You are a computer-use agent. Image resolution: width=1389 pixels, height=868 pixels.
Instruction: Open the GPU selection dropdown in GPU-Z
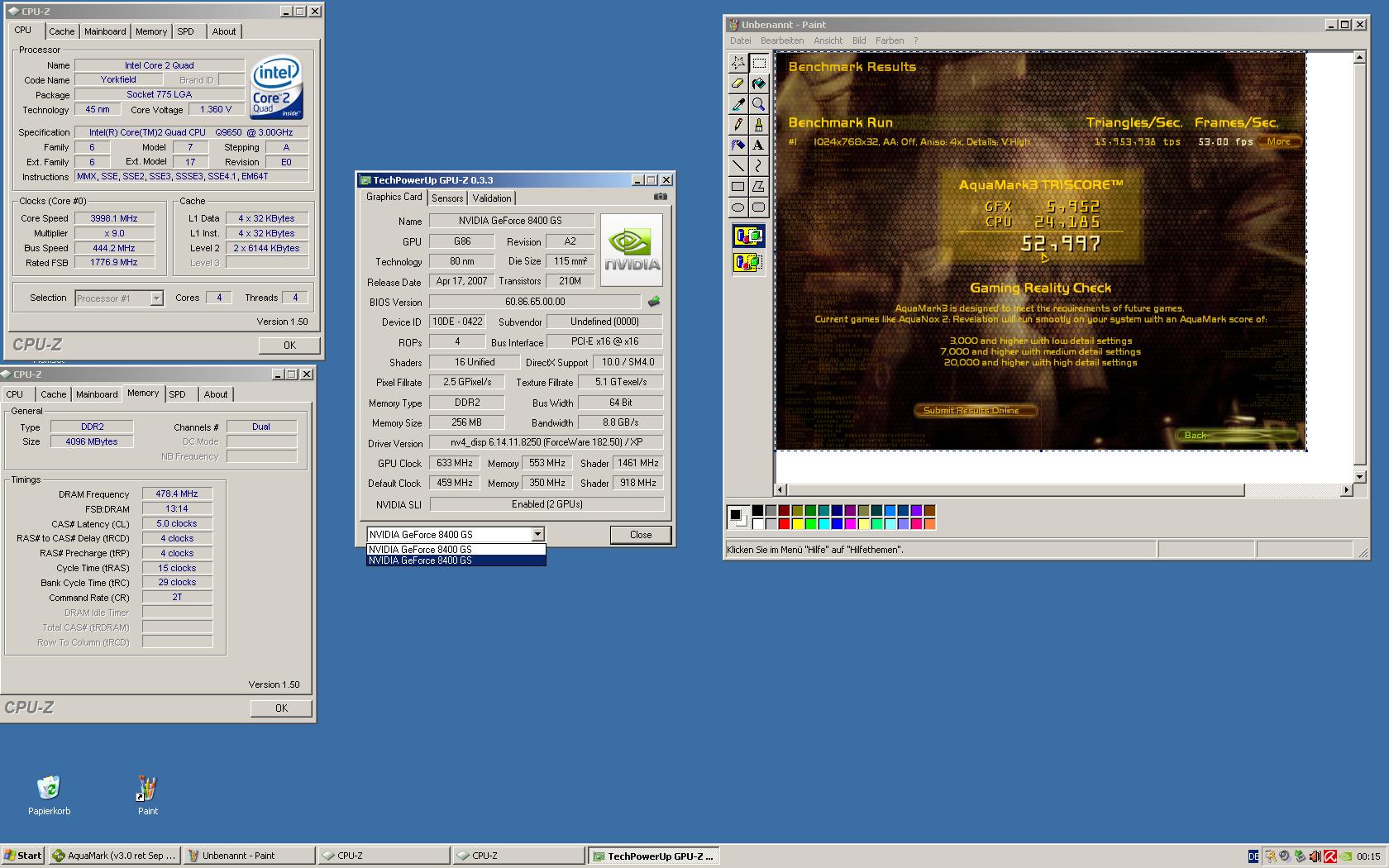537,535
